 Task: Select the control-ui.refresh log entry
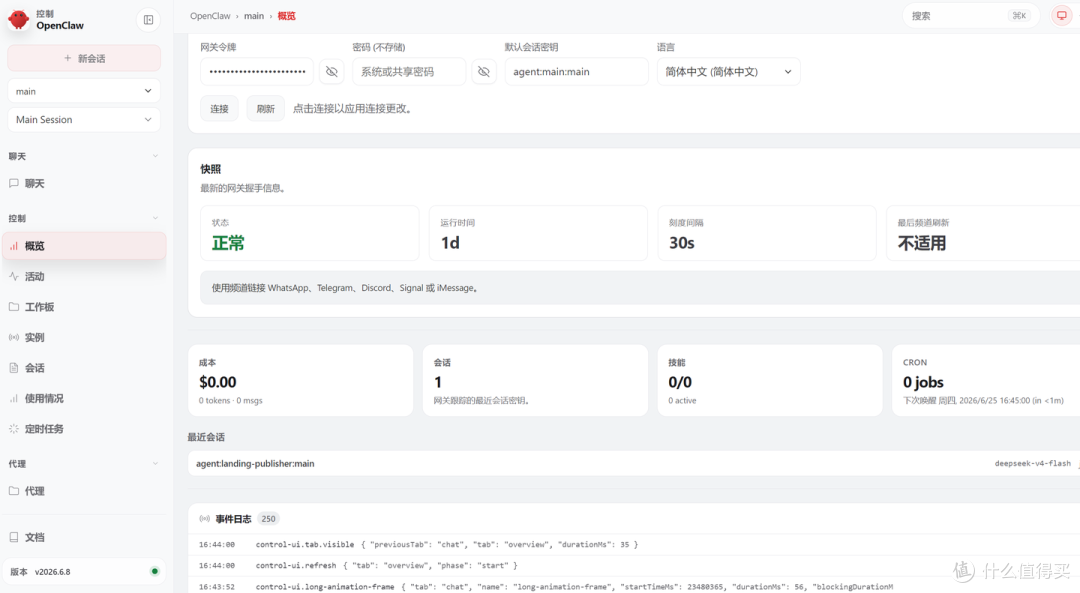[634, 565]
